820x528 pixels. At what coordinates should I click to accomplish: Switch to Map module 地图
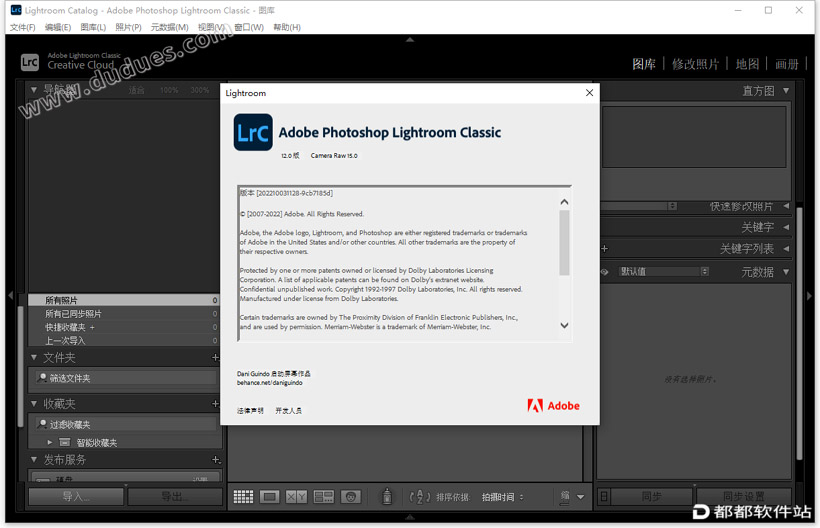click(x=747, y=64)
